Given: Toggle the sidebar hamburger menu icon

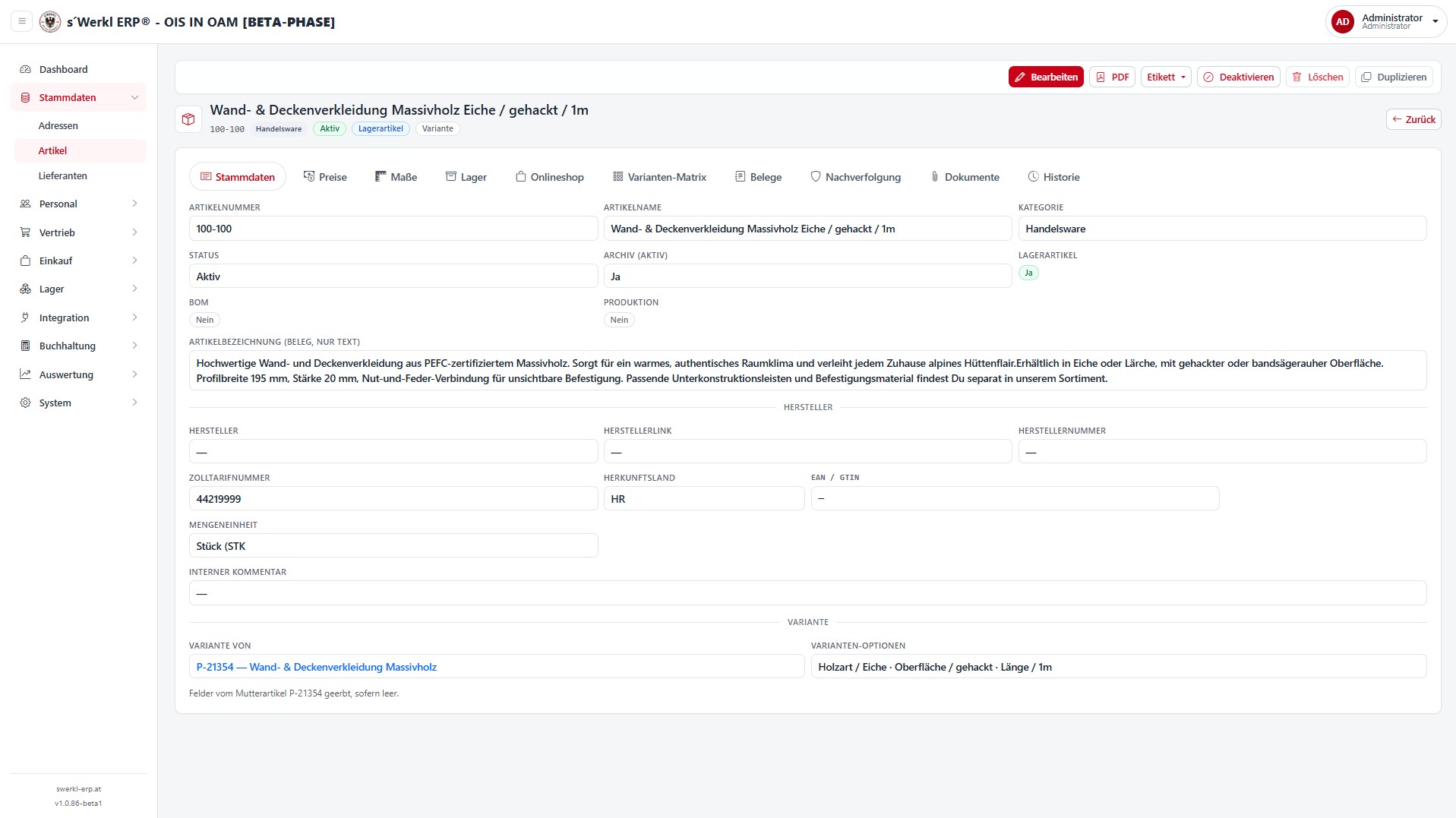Looking at the screenshot, I should click(22, 21).
